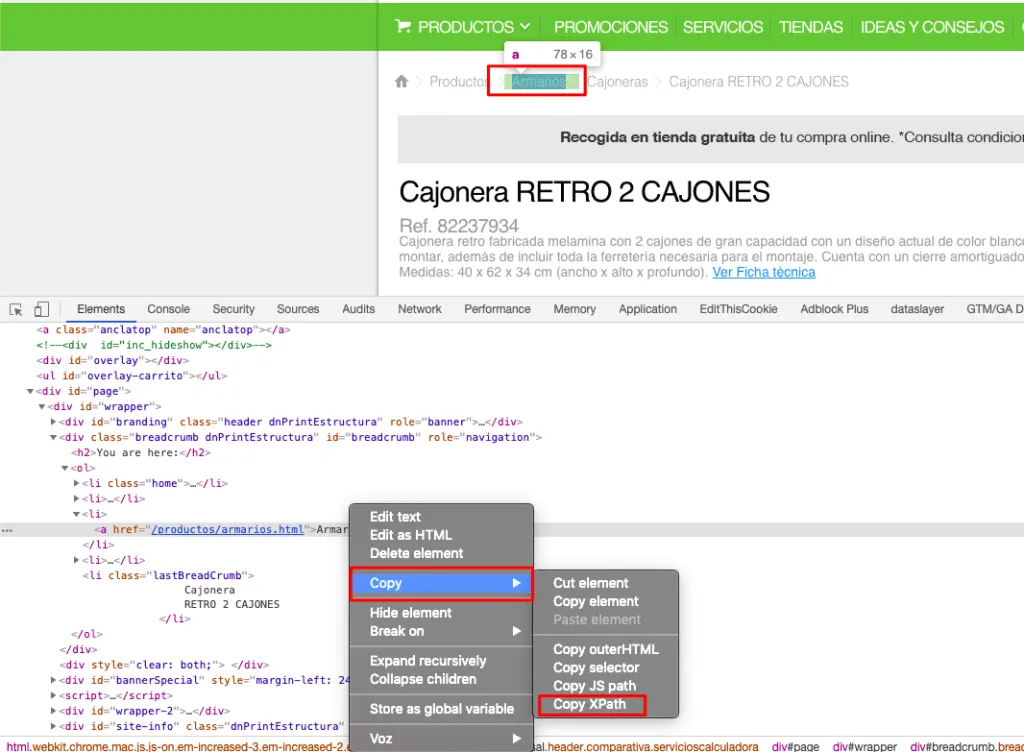Select Copy JS path
Screen dimensions: 1024x752
606,686
